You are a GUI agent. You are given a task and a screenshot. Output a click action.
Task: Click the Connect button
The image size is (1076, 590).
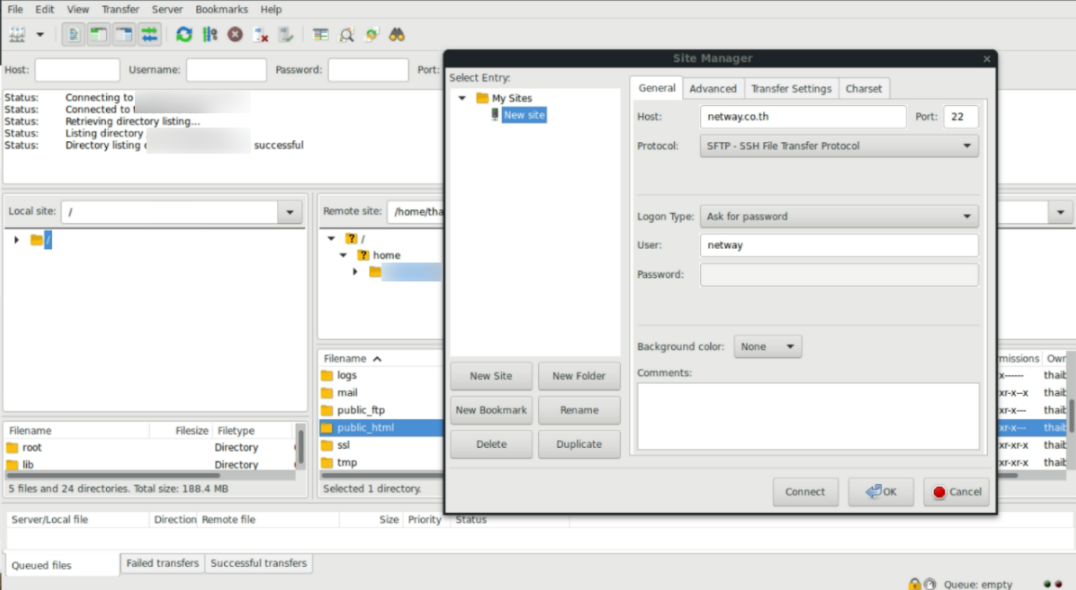[805, 492]
